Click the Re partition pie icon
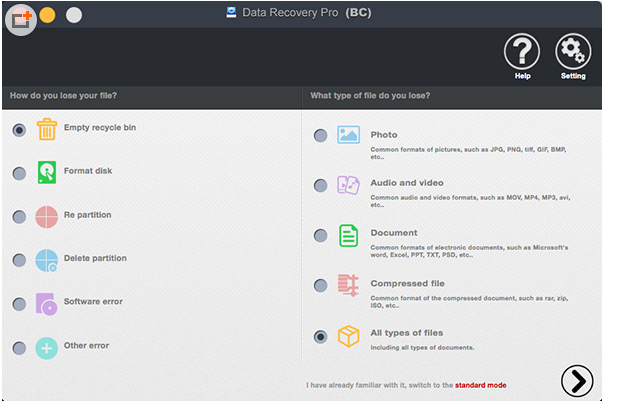The image size is (625, 419). [x=47, y=216]
